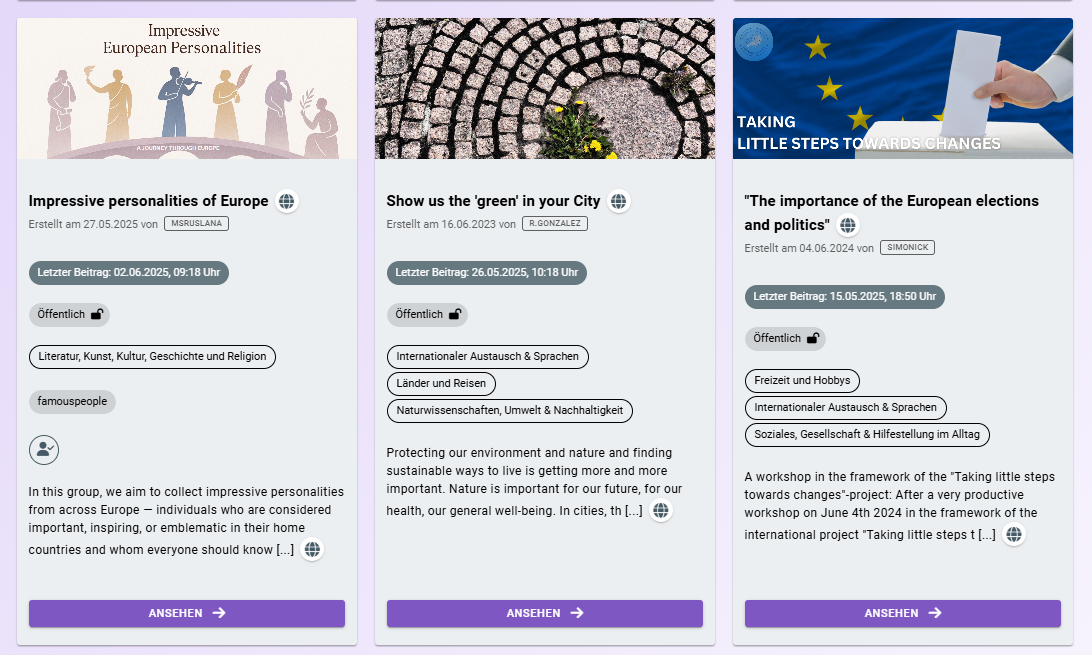
Task: Select the famouspeople tag
Action: [x=73, y=401]
